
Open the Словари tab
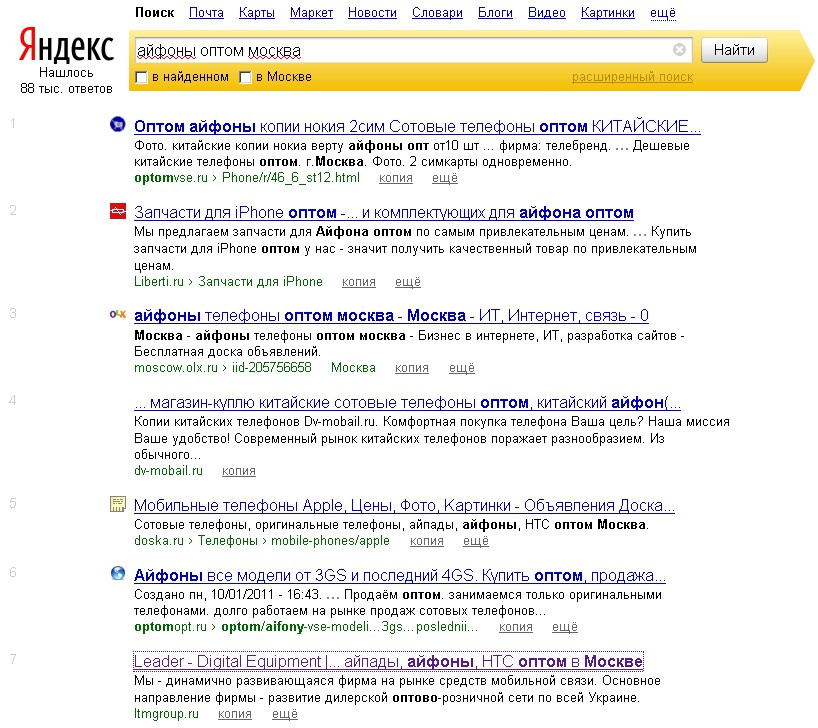pyautogui.click(x=437, y=13)
